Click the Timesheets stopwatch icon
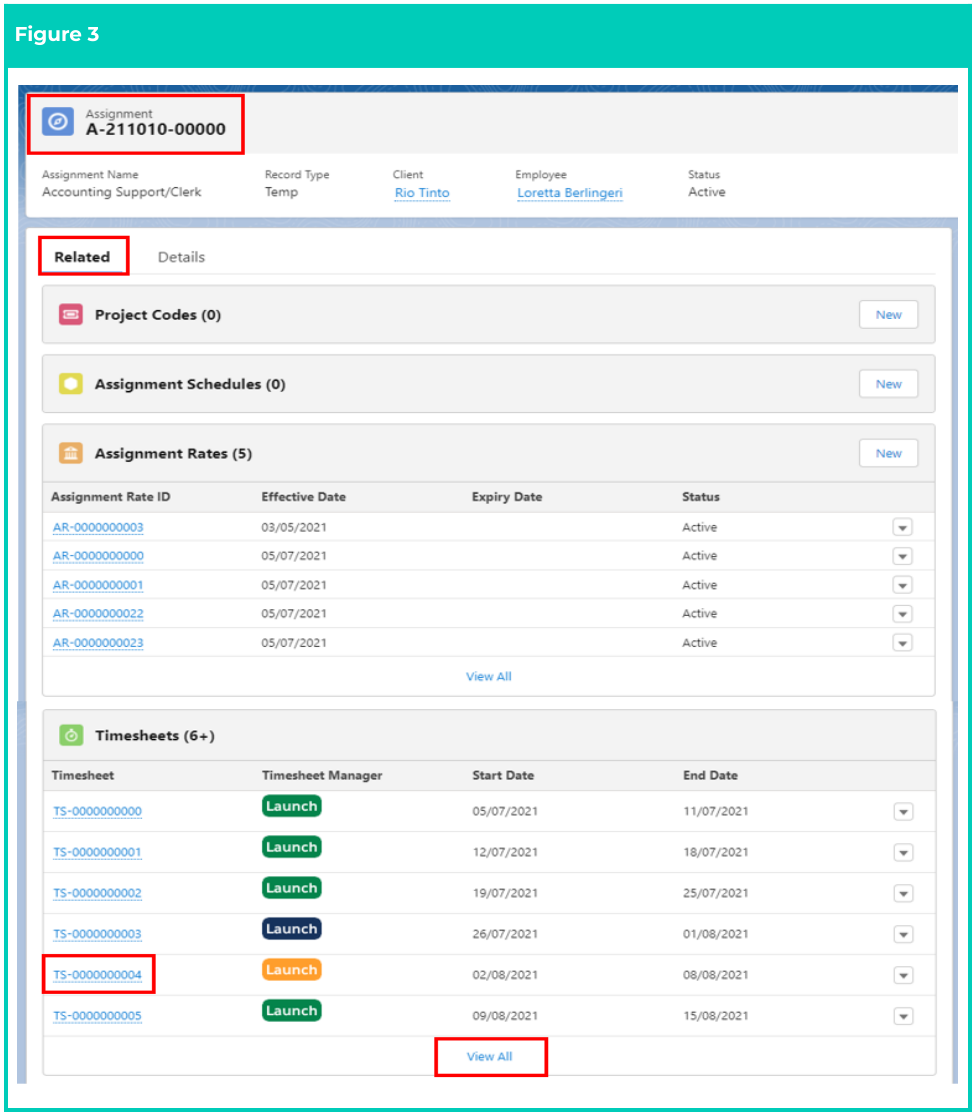The height and width of the screenshot is (1116, 976). [x=71, y=735]
